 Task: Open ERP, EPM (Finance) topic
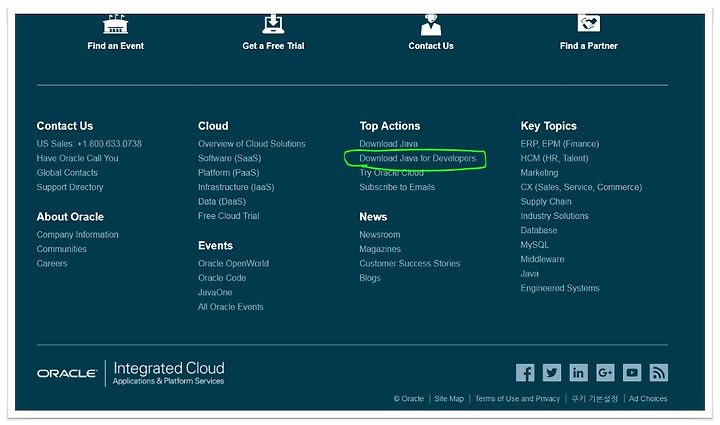[560, 144]
